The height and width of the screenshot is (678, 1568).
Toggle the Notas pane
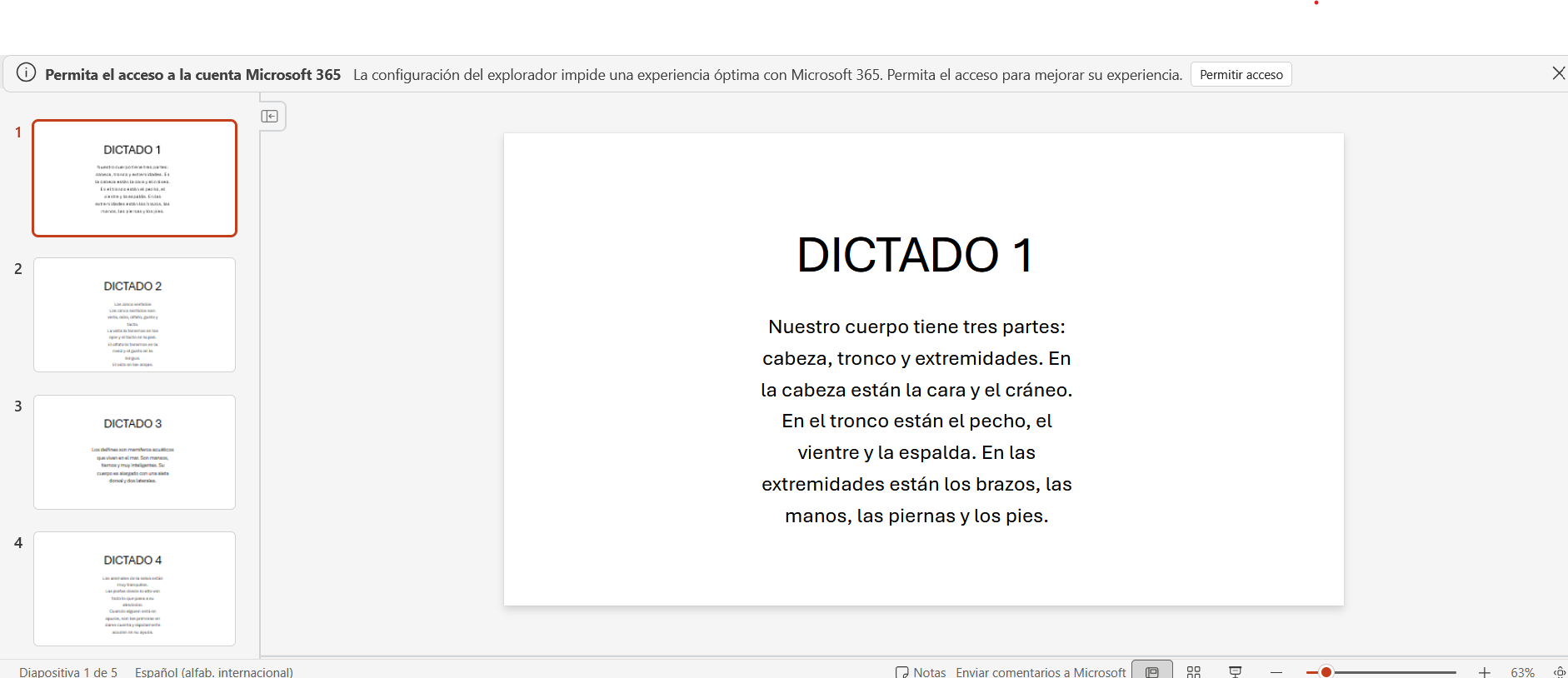coord(921,671)
